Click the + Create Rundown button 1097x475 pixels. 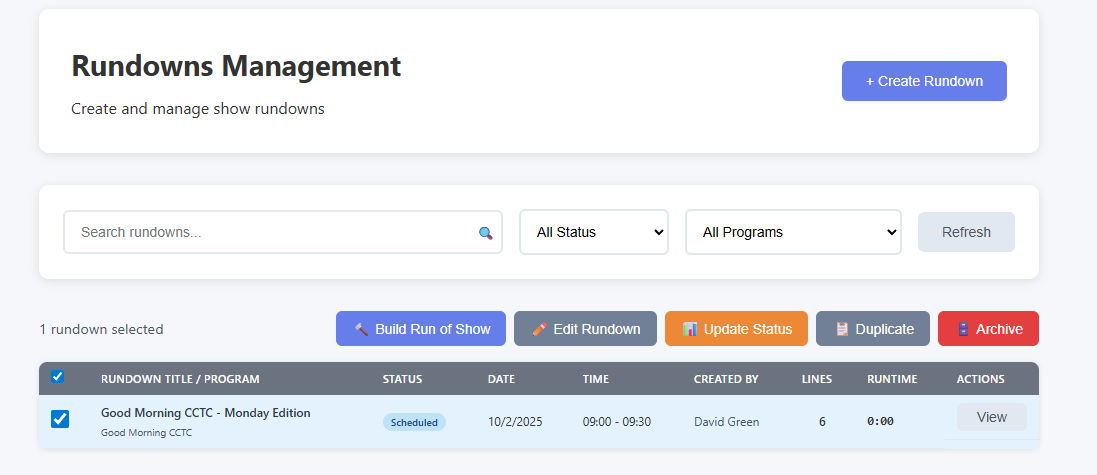click(x=924, y=81)
